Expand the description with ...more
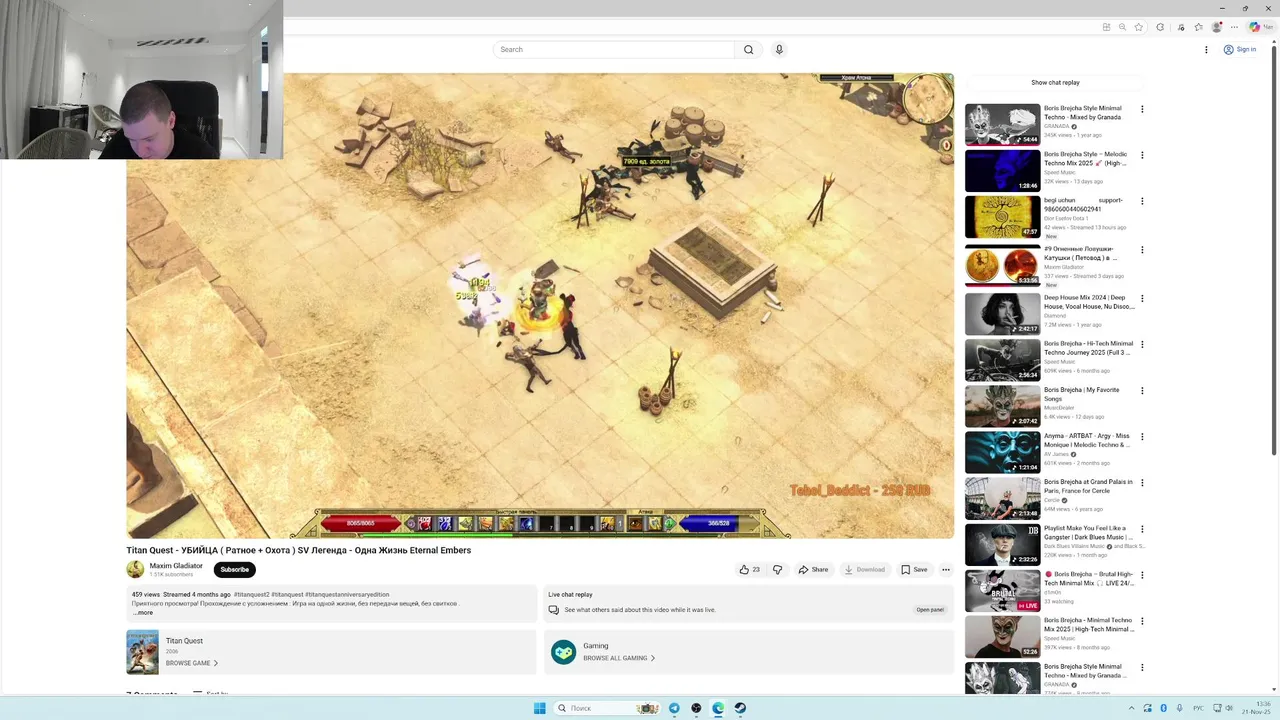 pyautogui.click(x=143, y=613)
